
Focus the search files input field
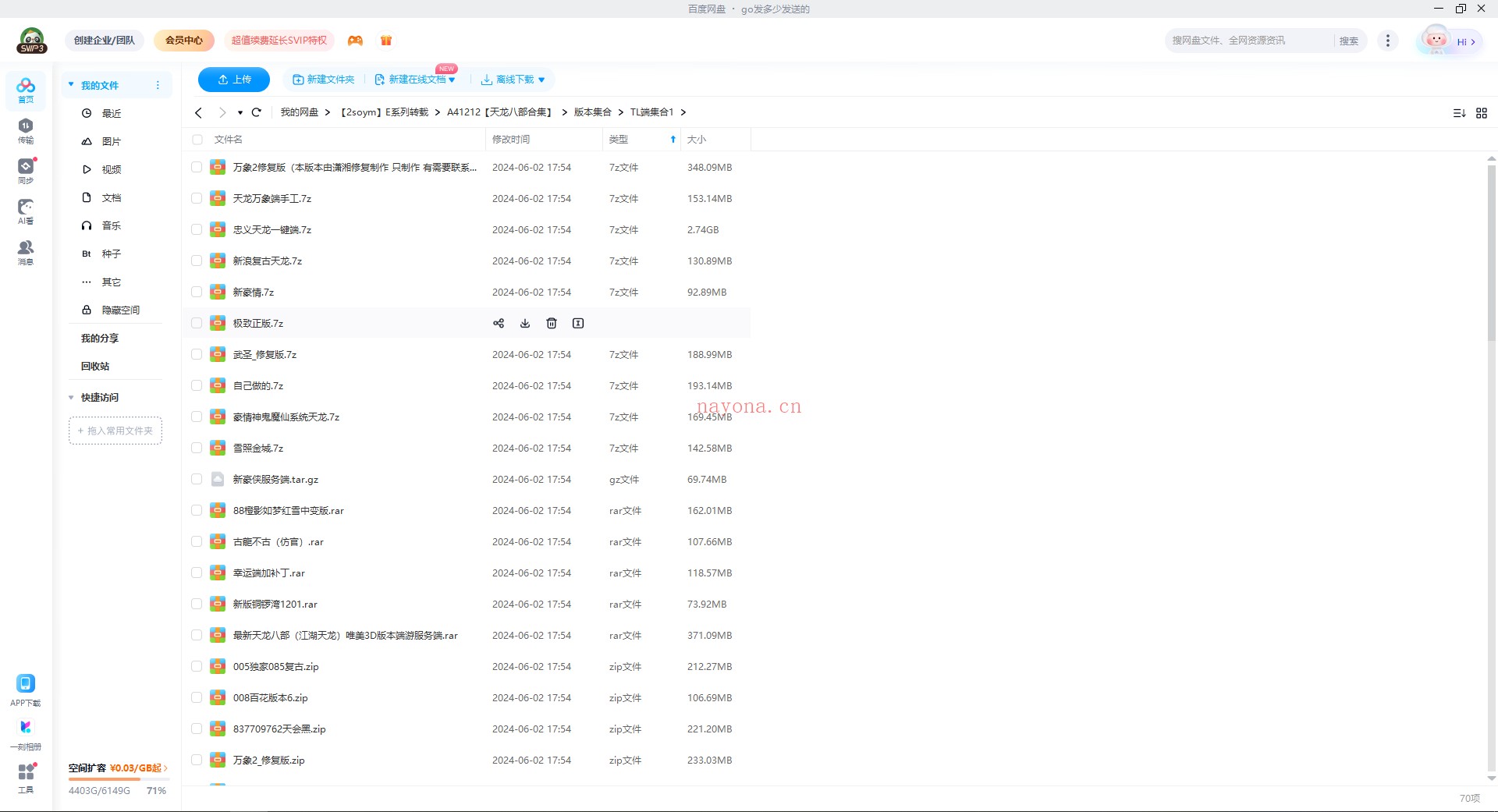coord(1250,41)
